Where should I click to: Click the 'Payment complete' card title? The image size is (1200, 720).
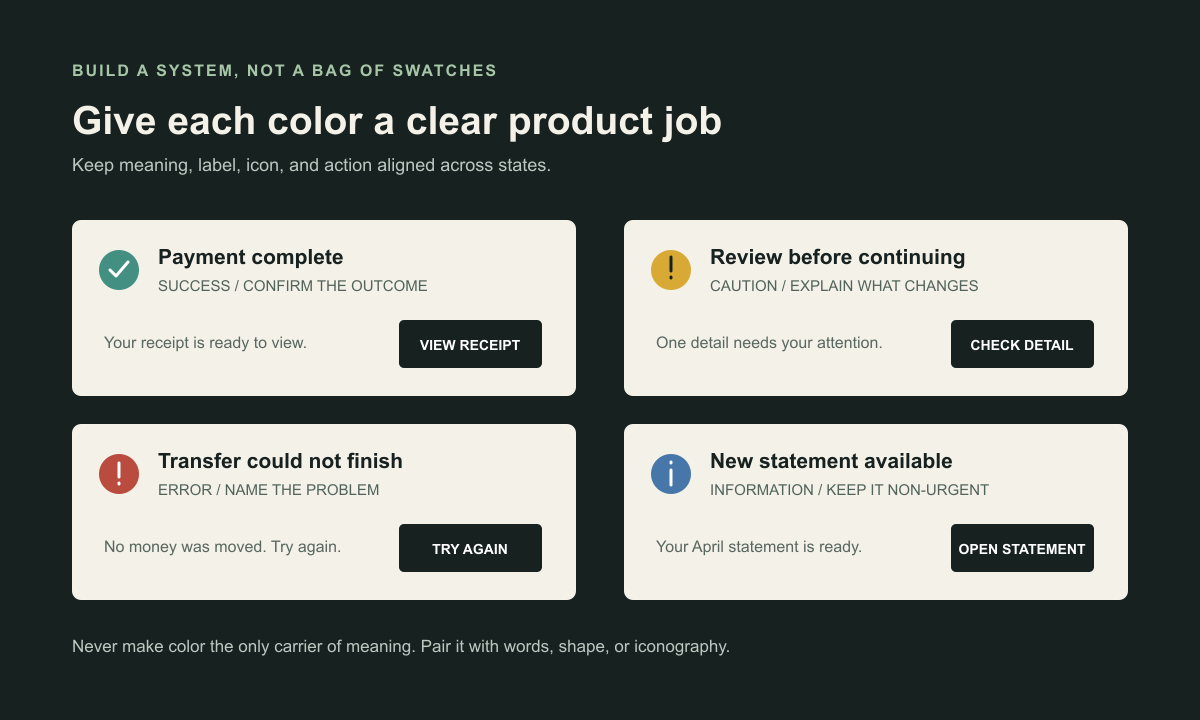click(250, 257)
